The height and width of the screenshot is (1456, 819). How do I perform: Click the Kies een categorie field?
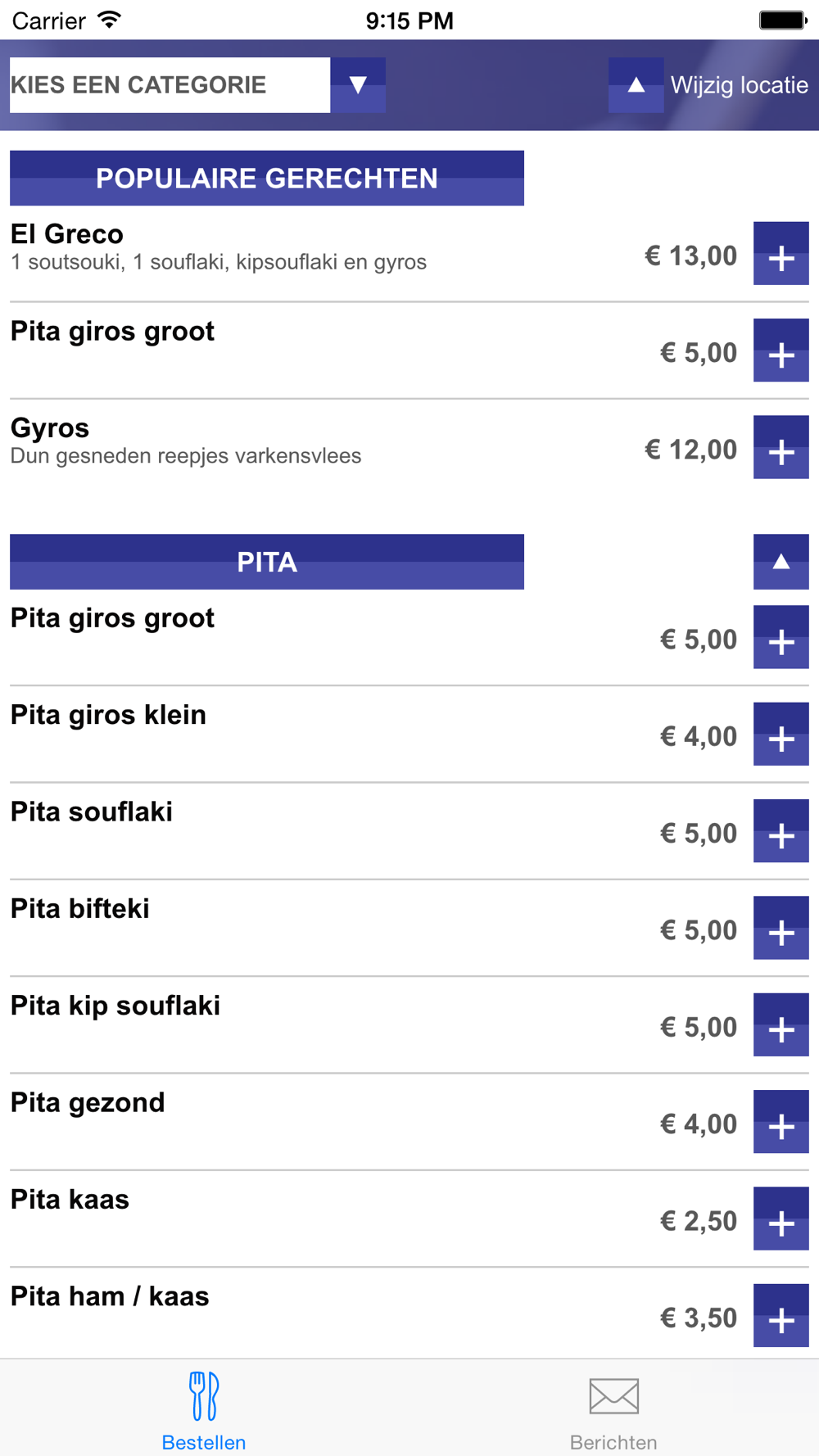coord(170,85)
